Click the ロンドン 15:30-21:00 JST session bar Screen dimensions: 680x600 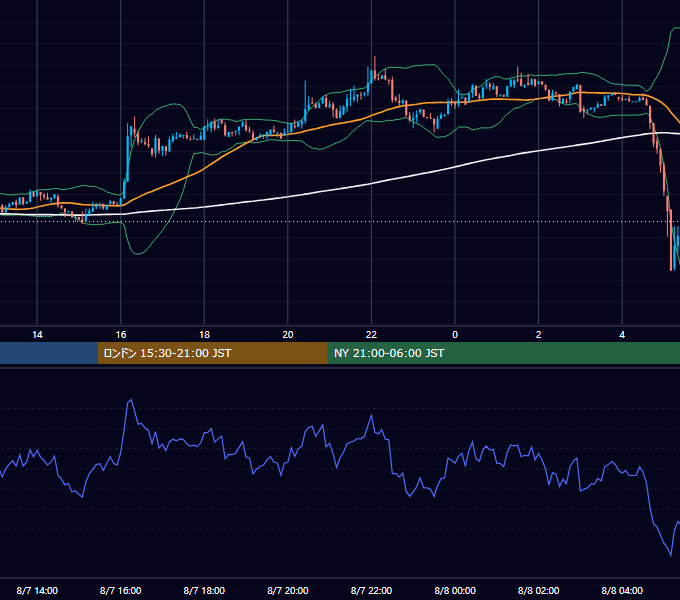point(212,353)
